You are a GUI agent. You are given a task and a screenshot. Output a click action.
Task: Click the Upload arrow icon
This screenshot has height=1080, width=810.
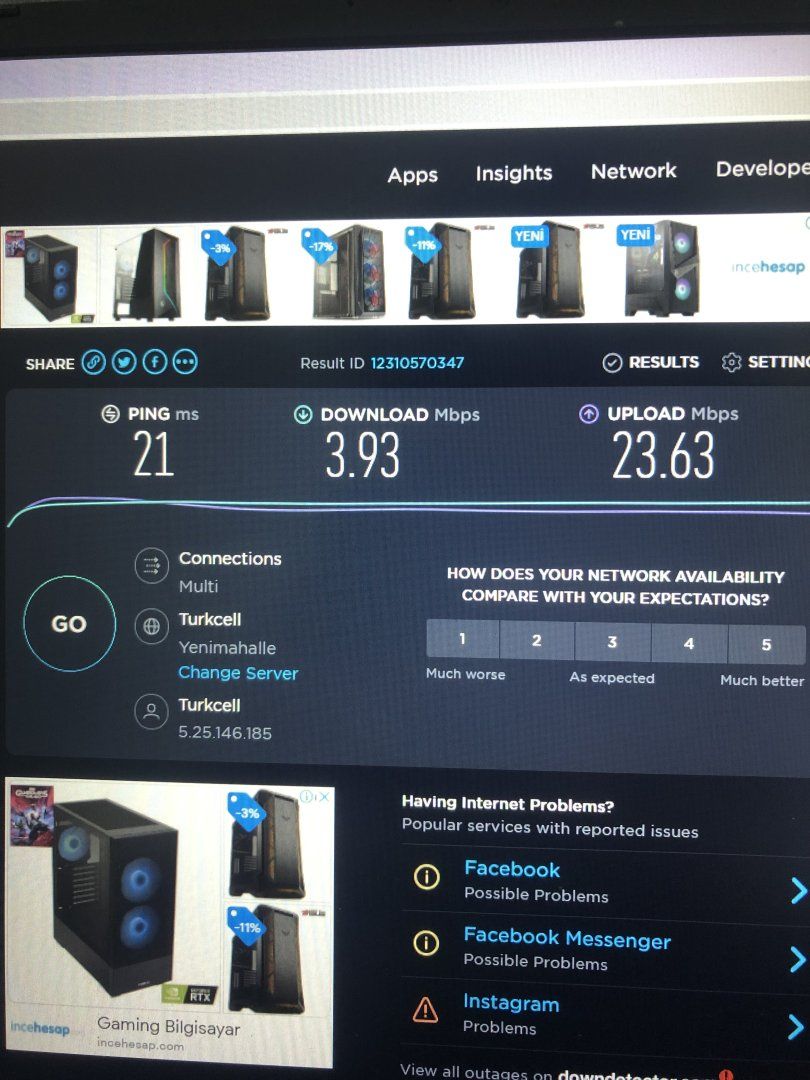pos(589,414)
